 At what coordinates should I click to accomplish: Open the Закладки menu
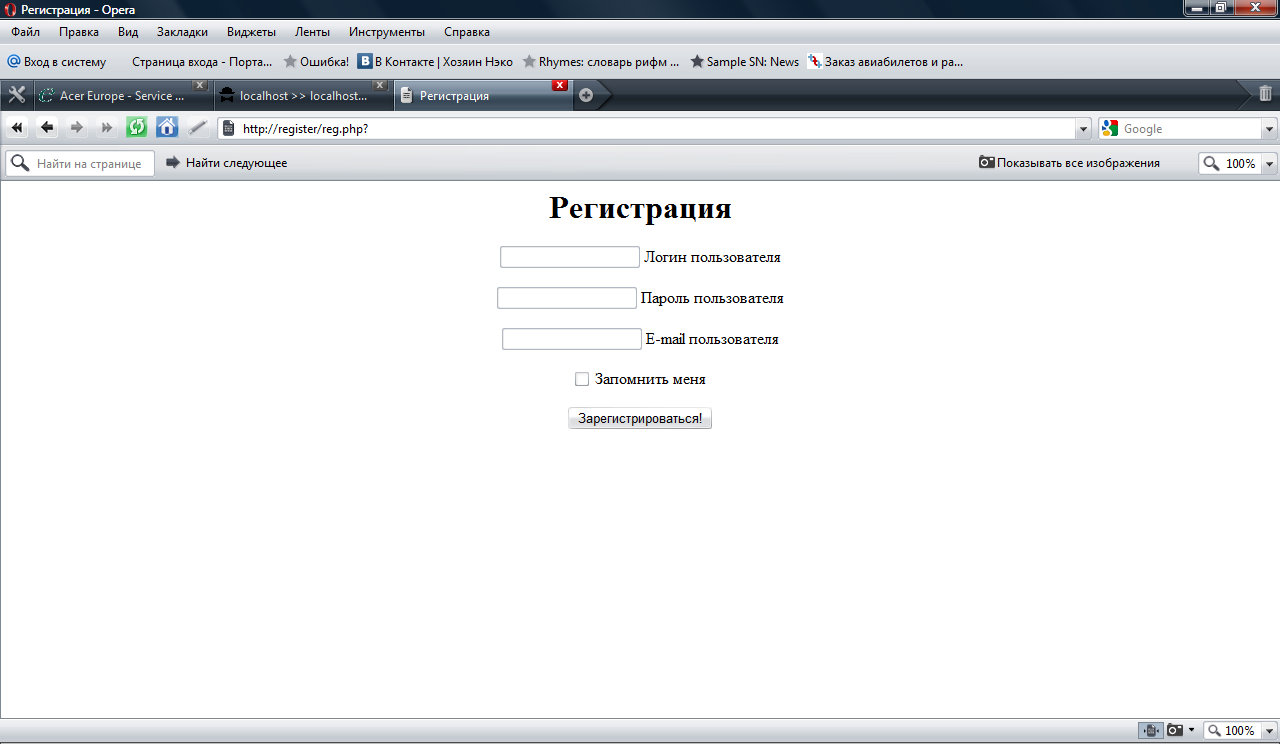[x=182, y=32]
